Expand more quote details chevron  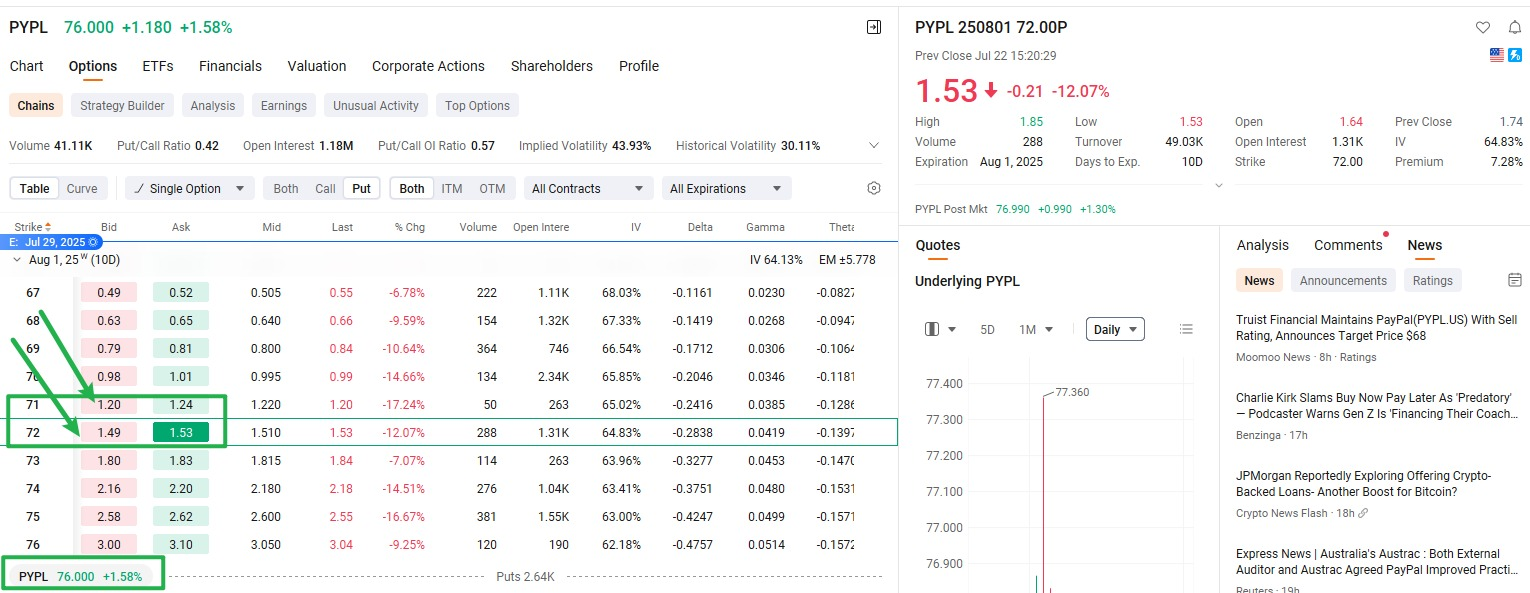pos(1217,185)
